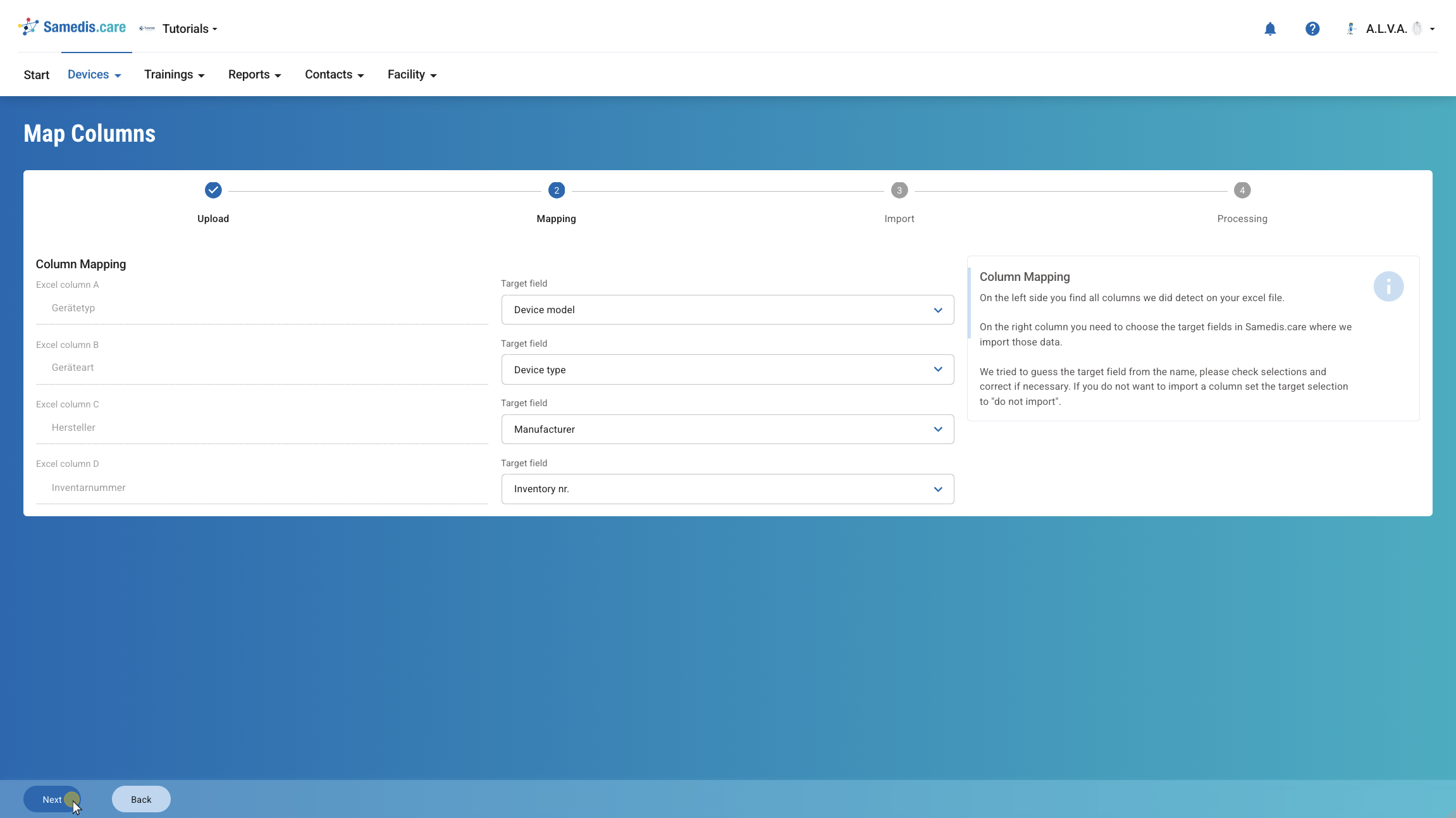Click the step 4 Processing circle

click(1242, 190)
